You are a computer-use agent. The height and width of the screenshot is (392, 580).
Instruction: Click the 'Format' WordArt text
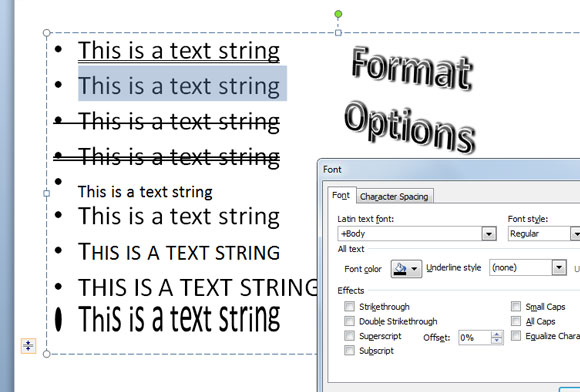(411, 69)
